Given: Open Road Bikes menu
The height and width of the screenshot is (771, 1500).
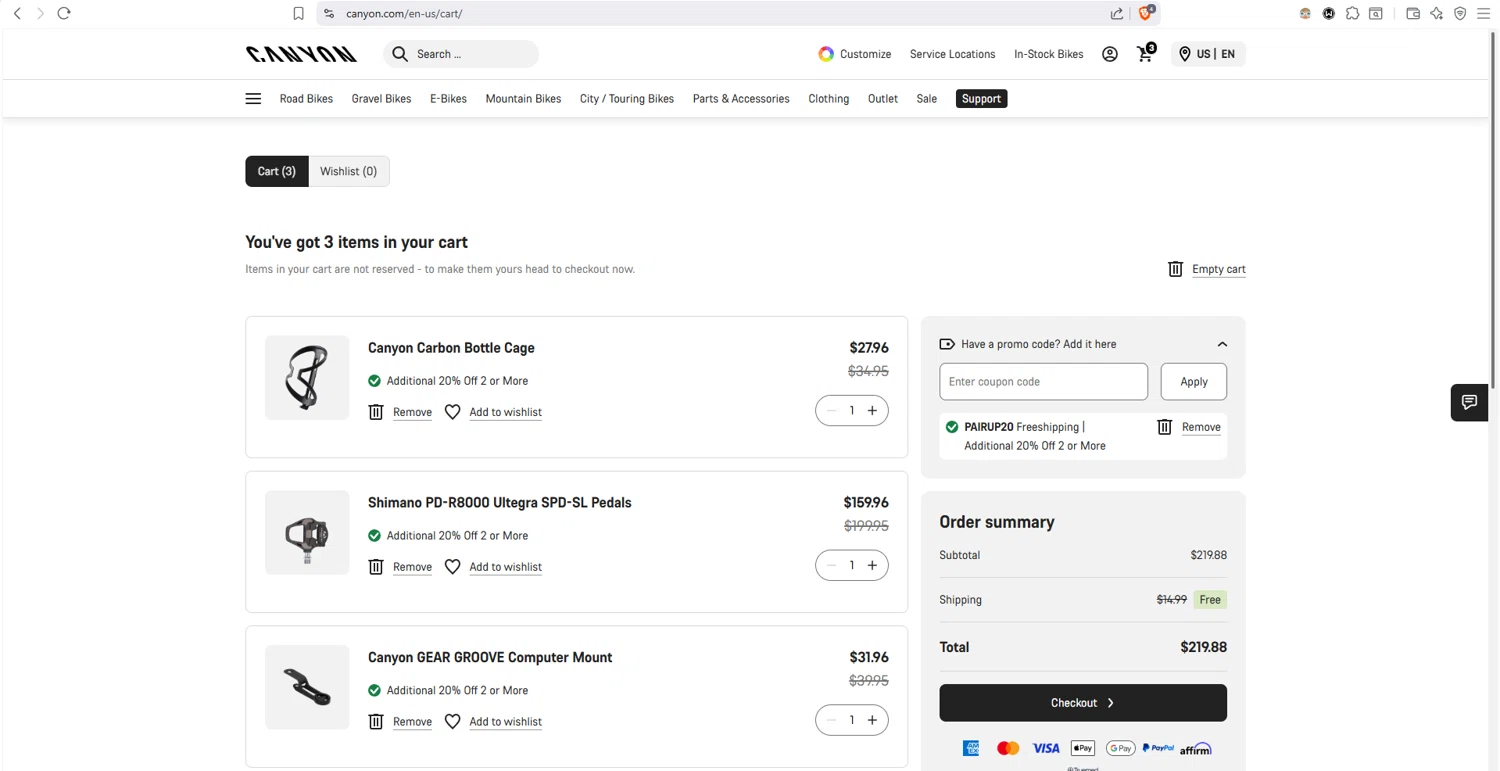Looking at the screenshot, I should [x=306, y=99].
